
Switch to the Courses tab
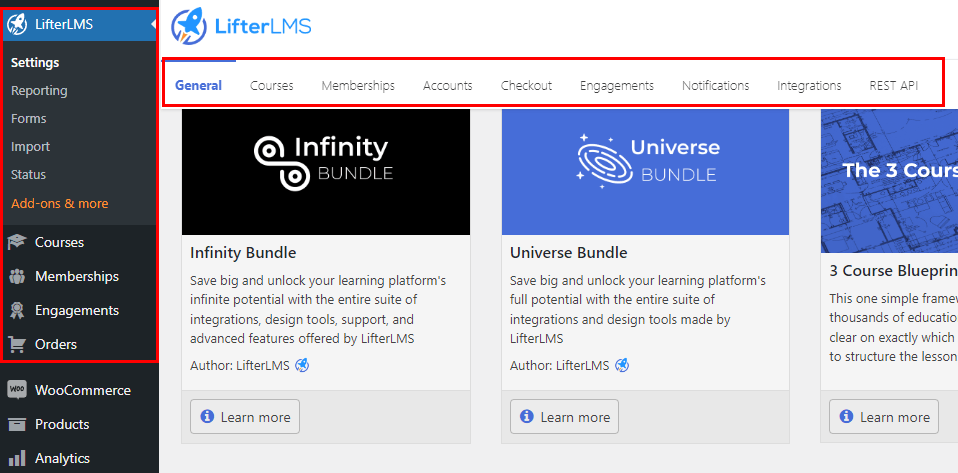click(x=272, y=86)
